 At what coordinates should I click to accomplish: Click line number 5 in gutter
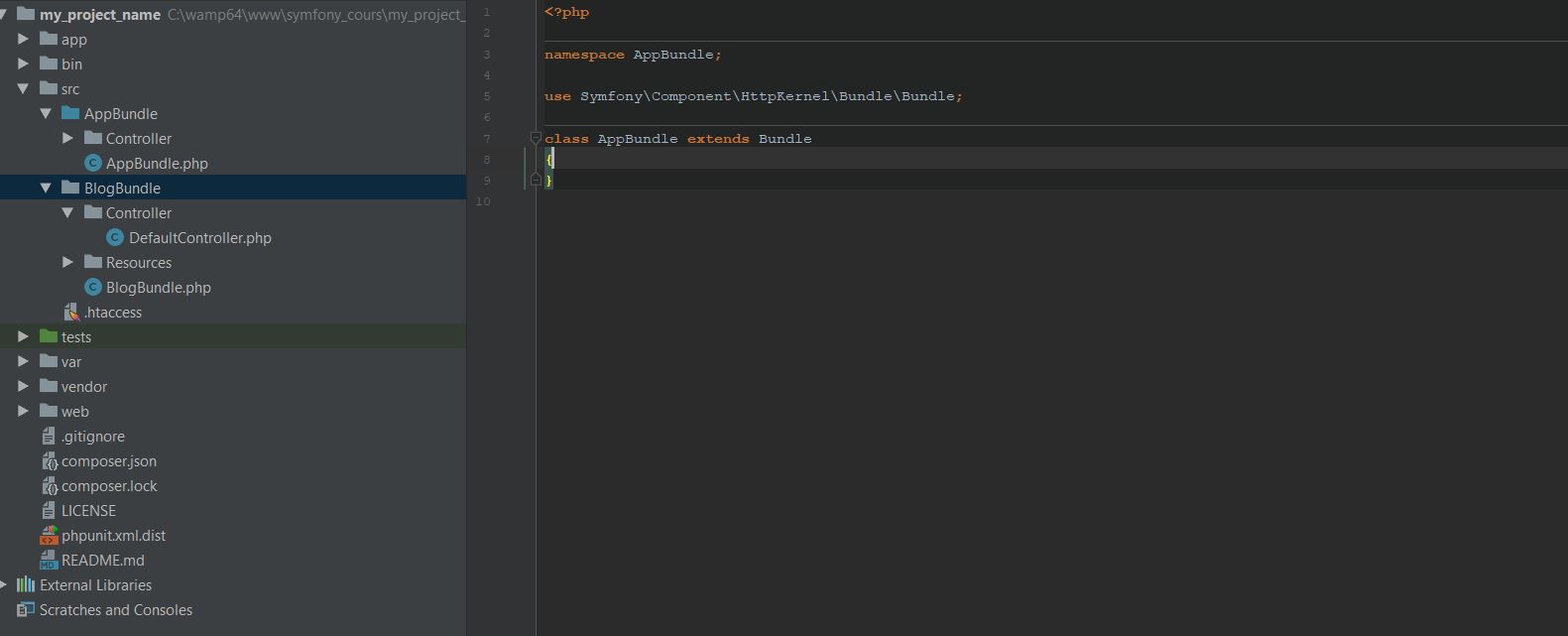pos(486,96)
